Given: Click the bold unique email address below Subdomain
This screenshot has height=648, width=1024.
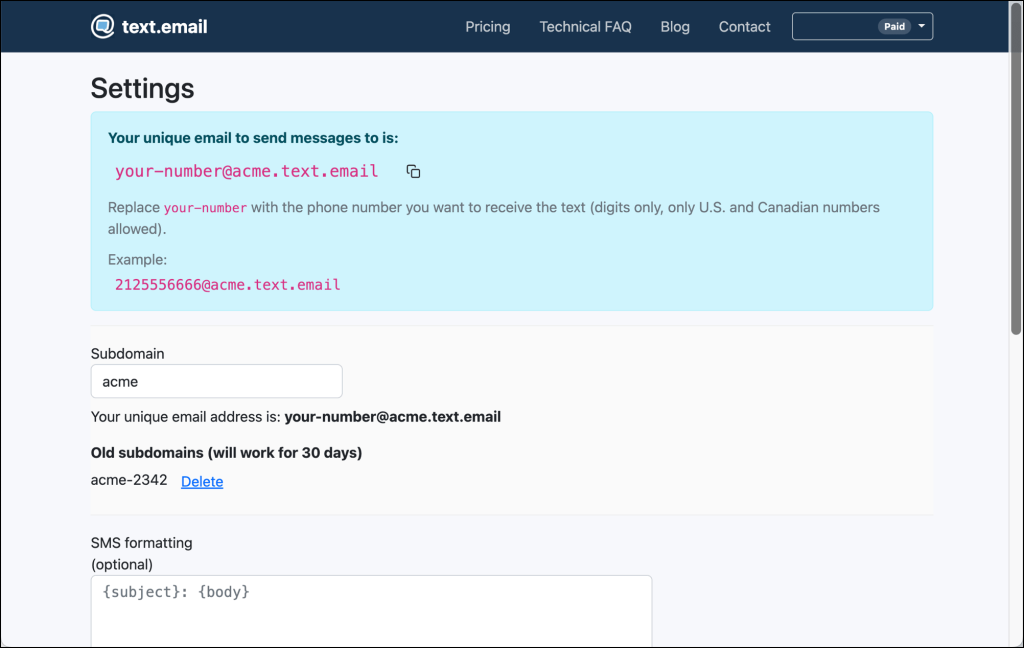Looking at the screenshot, I should tap(392, 417).
